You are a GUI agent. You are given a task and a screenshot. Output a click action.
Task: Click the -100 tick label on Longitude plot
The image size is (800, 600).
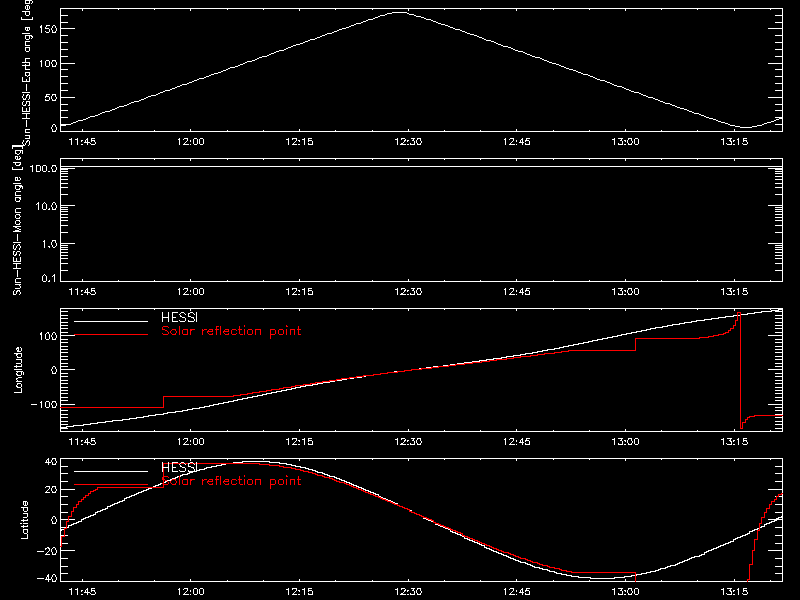(44, 404)
